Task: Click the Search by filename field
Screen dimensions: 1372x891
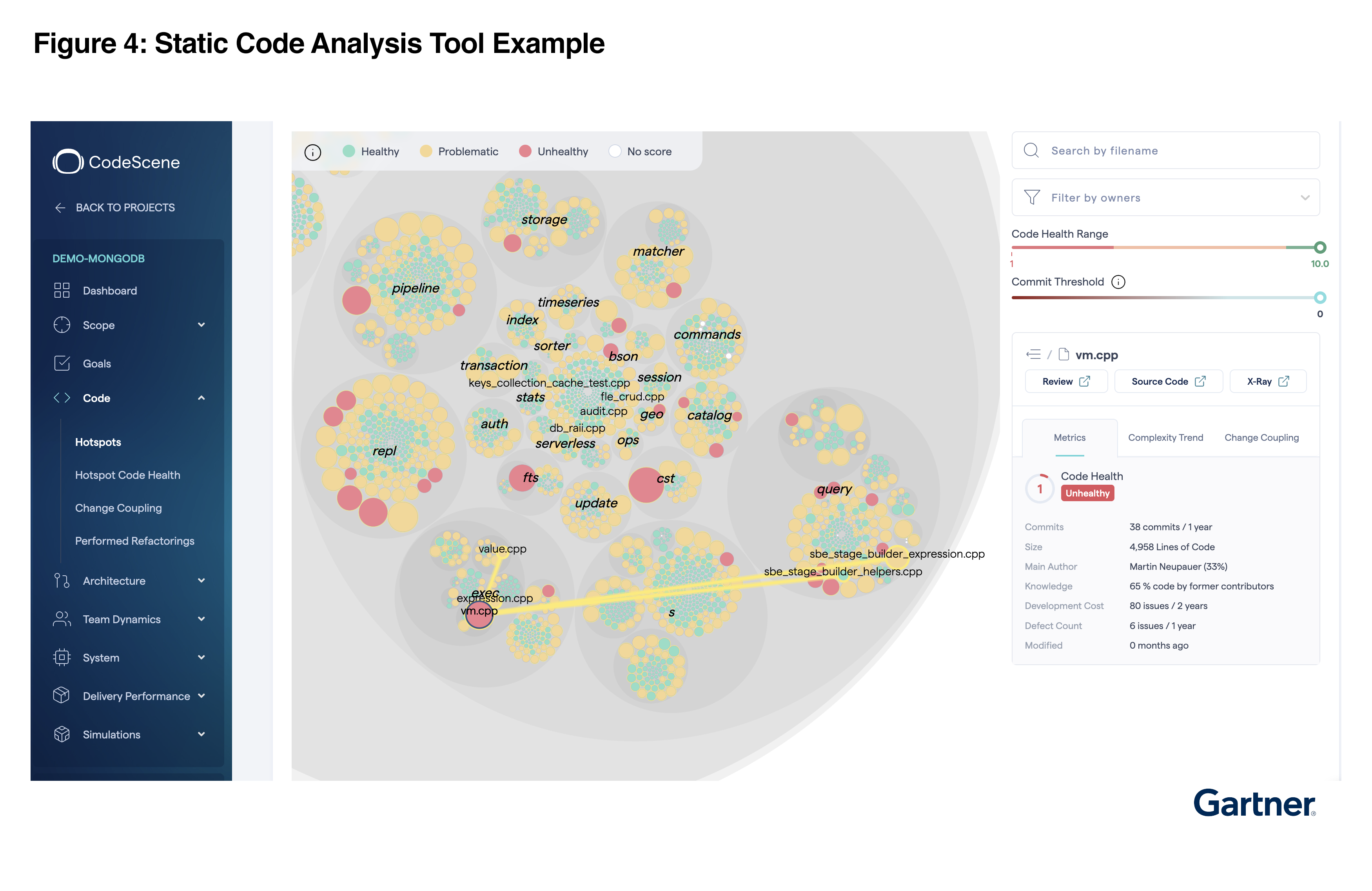Action: pyautogui.click(x=1165, y=151)
